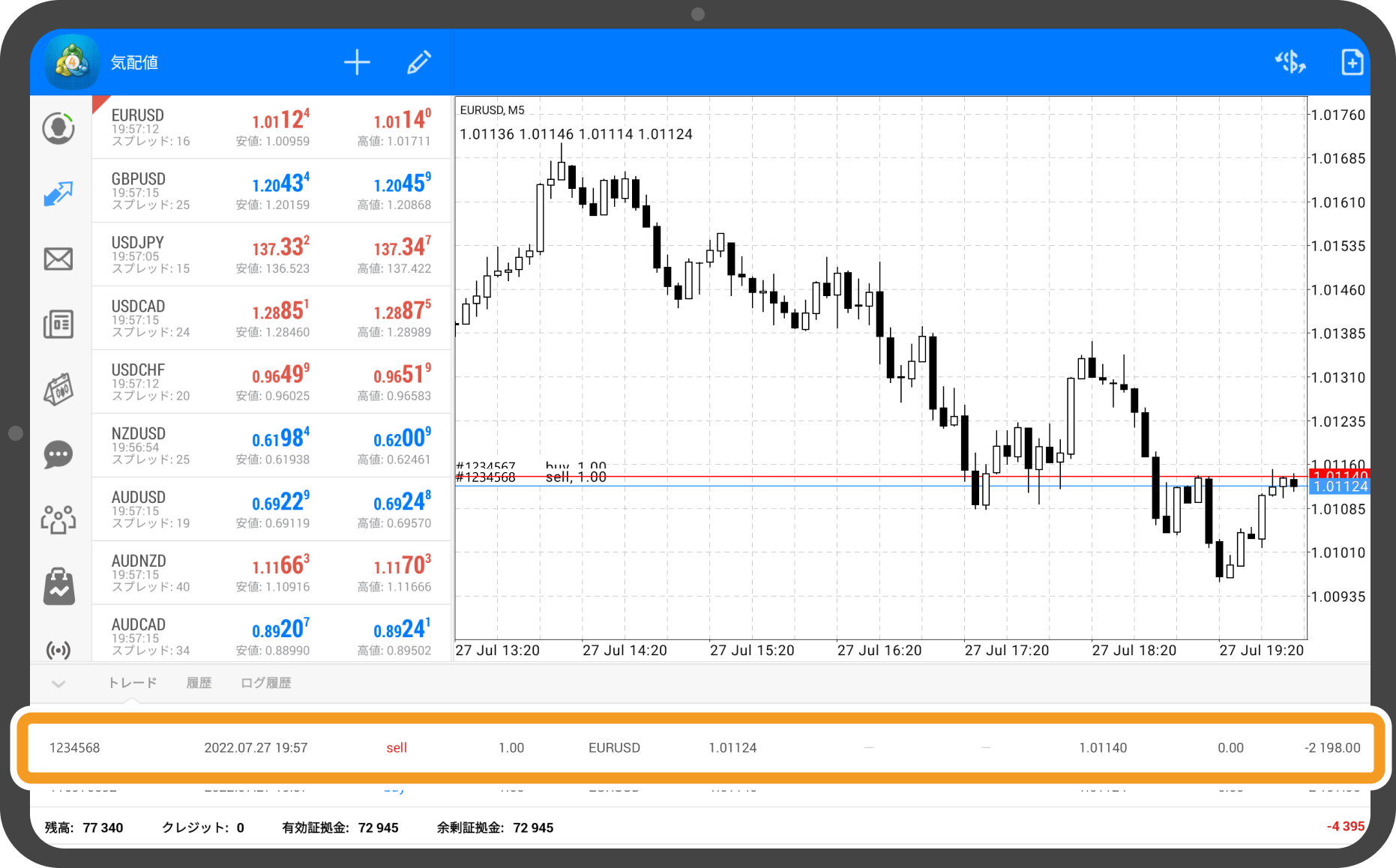Select the sell order 1234568 row
This screenshot has height=868, width=1396.
click(x=697, y=747)
